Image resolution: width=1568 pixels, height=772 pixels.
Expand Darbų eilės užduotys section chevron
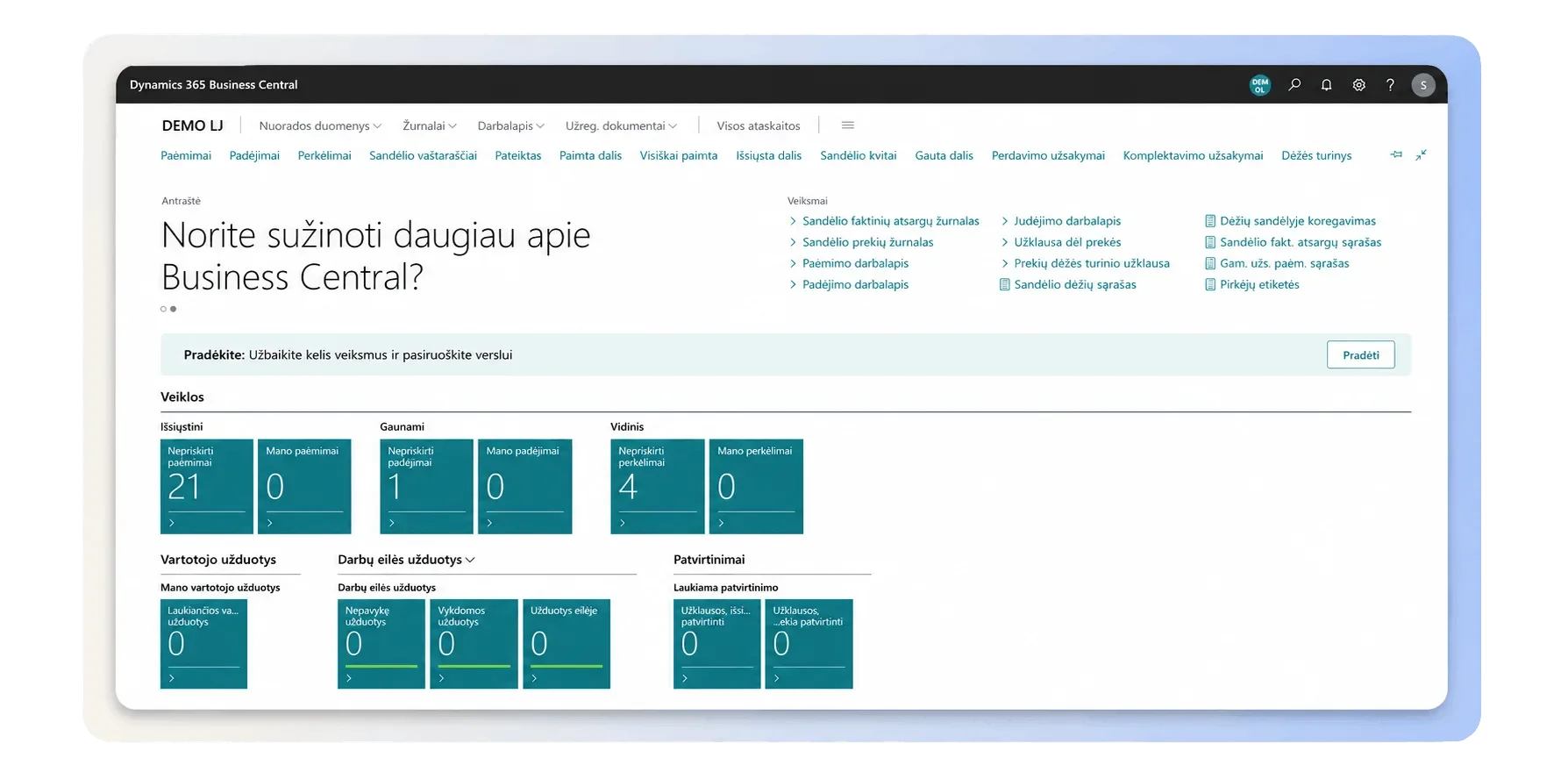click(x=470, y=560)
